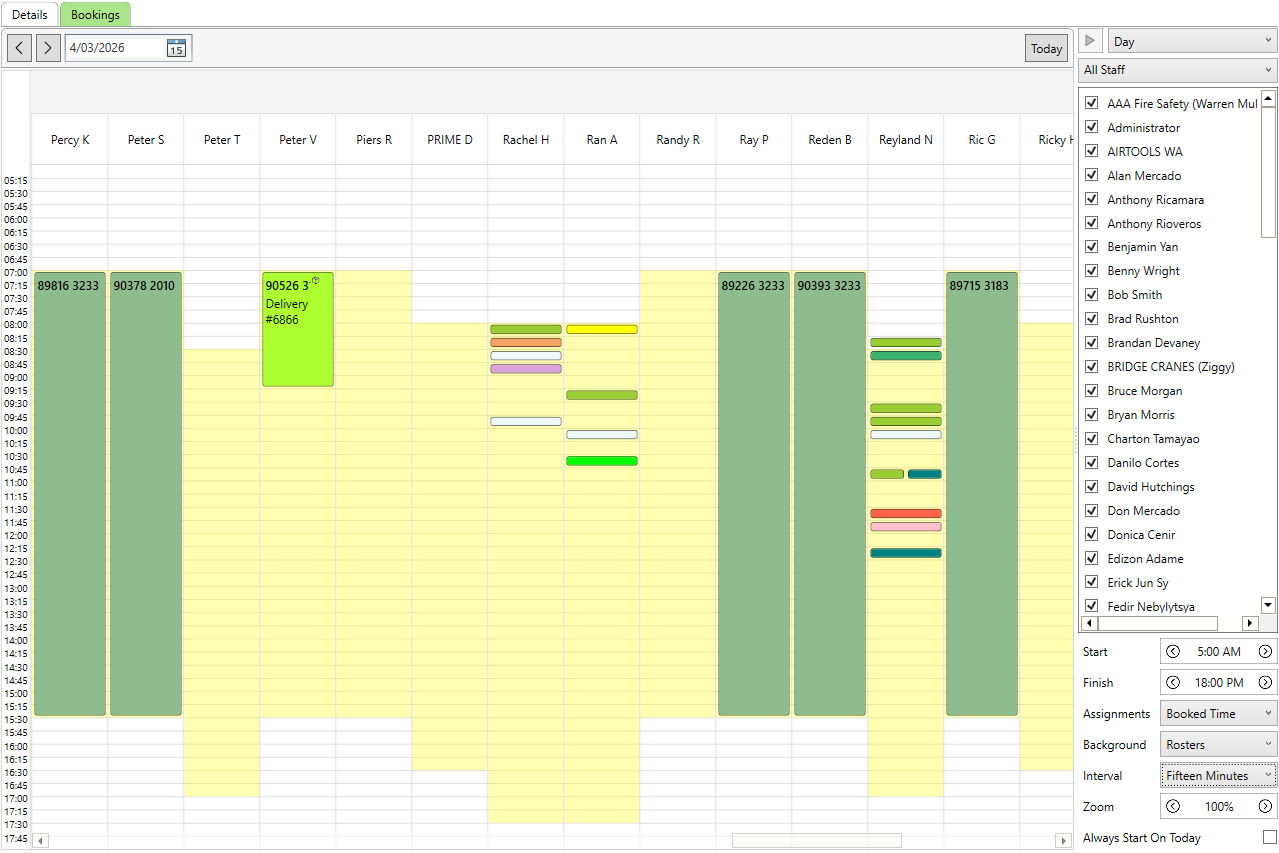1279x853 pixels.
Task: Open Peter V's Delivery #6866 booking
Action: [298, 330]
